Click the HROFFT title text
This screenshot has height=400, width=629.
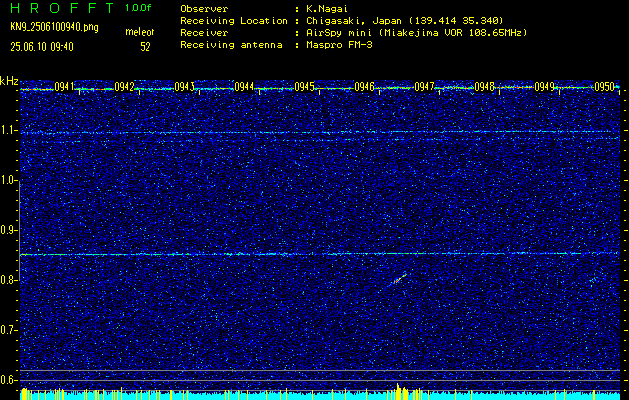click(62, 8)
